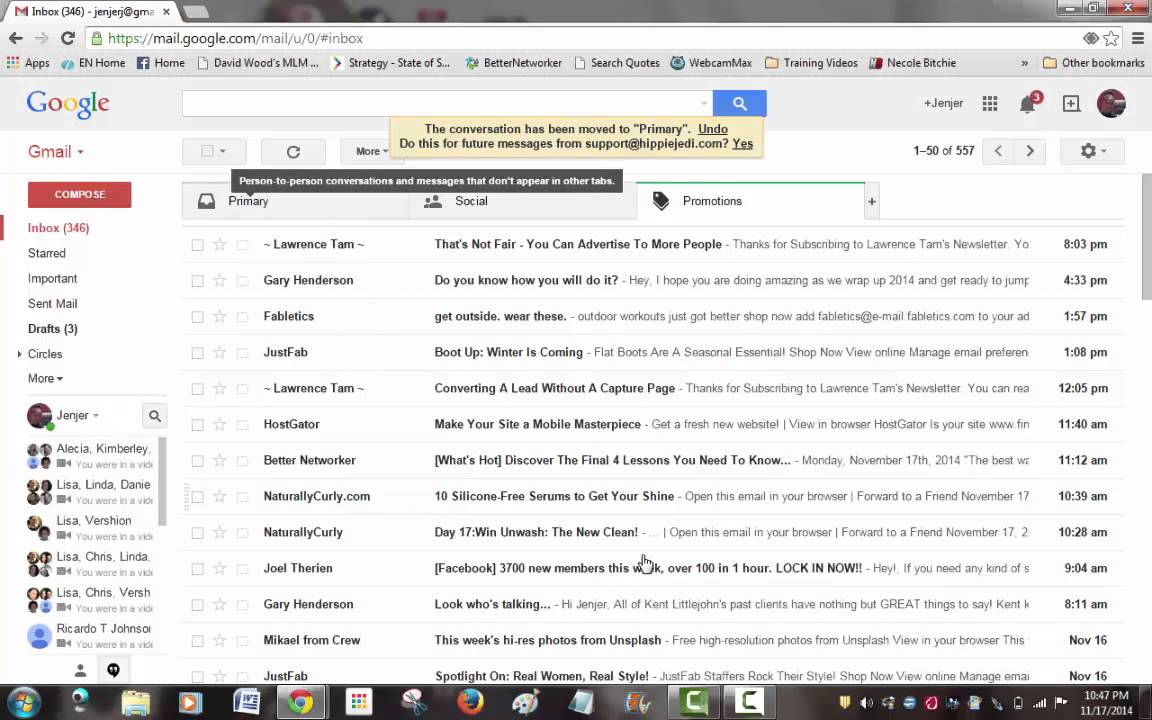Click the chat search magnifier icon
This screenshot has height=720, width=1152.
(154, 416)
